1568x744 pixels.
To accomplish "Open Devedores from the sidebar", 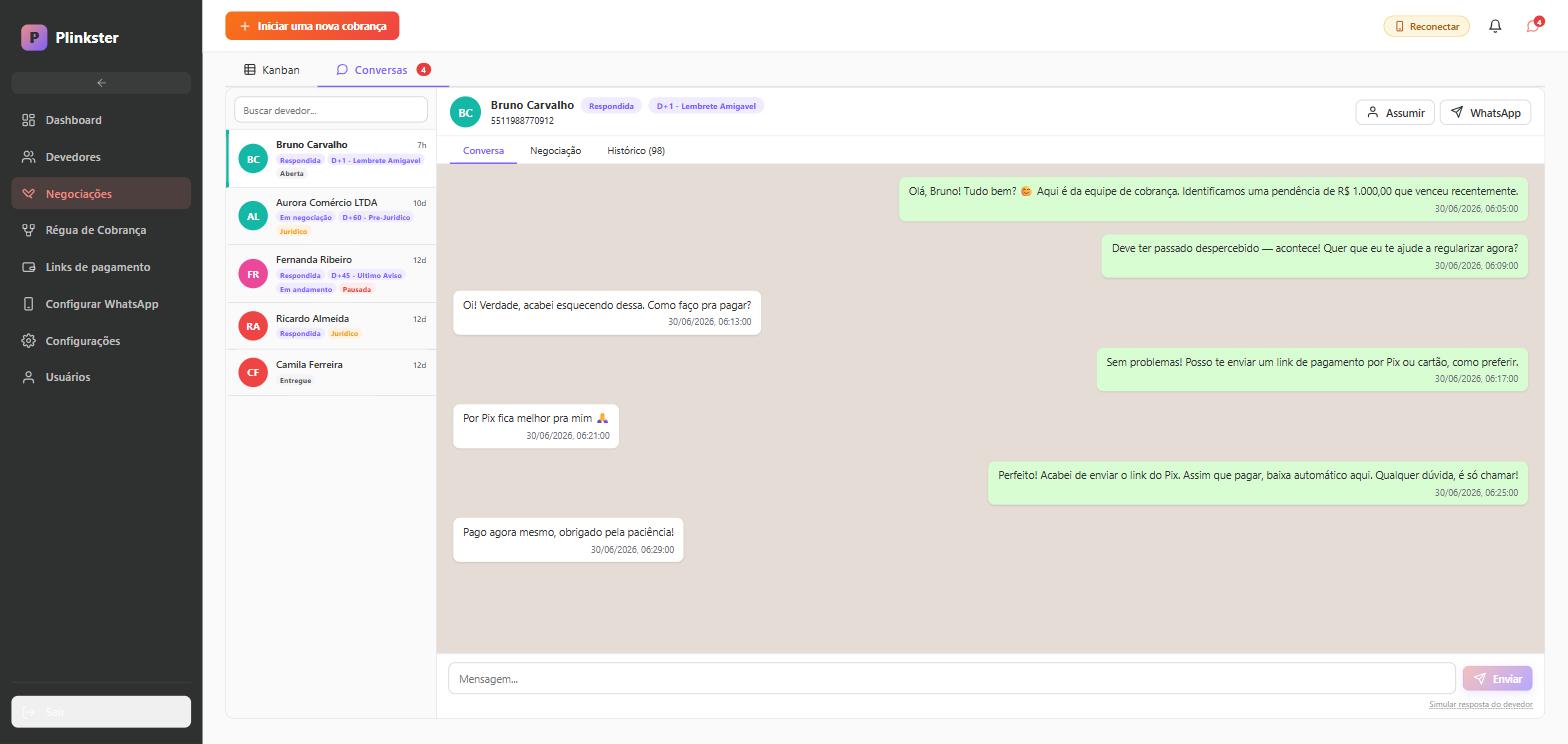I will [x=101, y=157].
